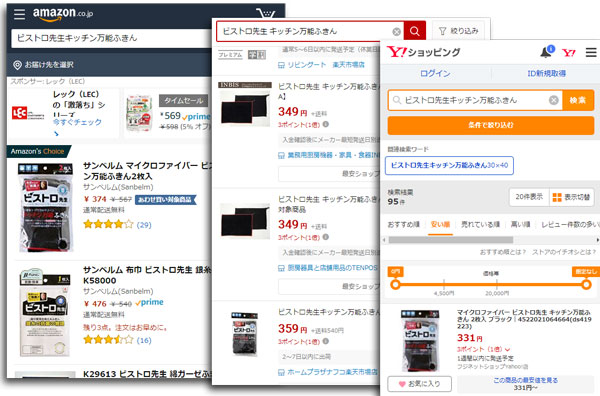Clear the Rakuten search field with X icon

coord(397,32)
